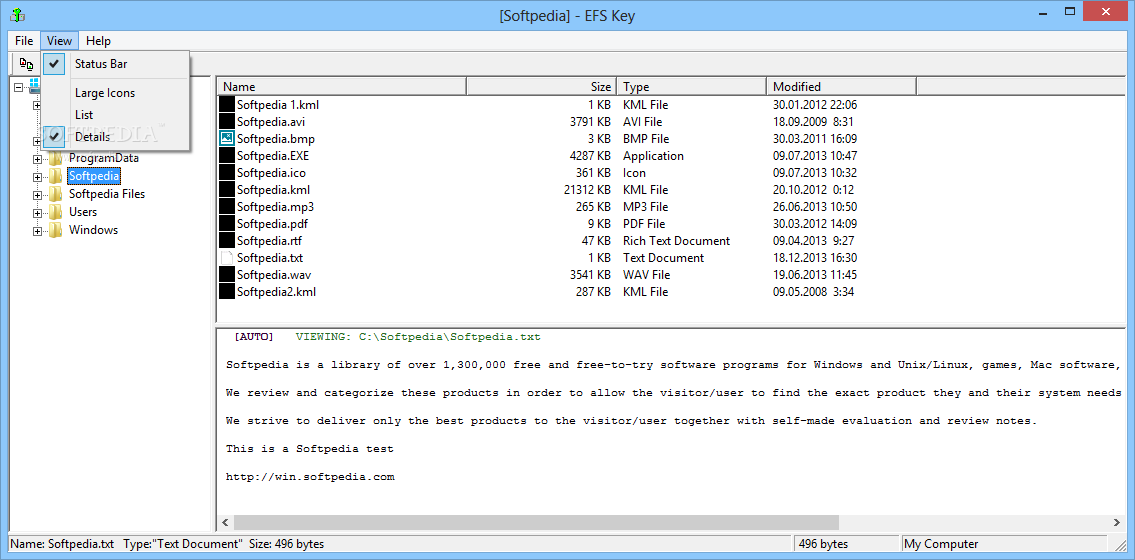Click the icon beside Softpedia.rtf
The height and width of the screenshot is (560, 1135).
click(x=227, y=241)
